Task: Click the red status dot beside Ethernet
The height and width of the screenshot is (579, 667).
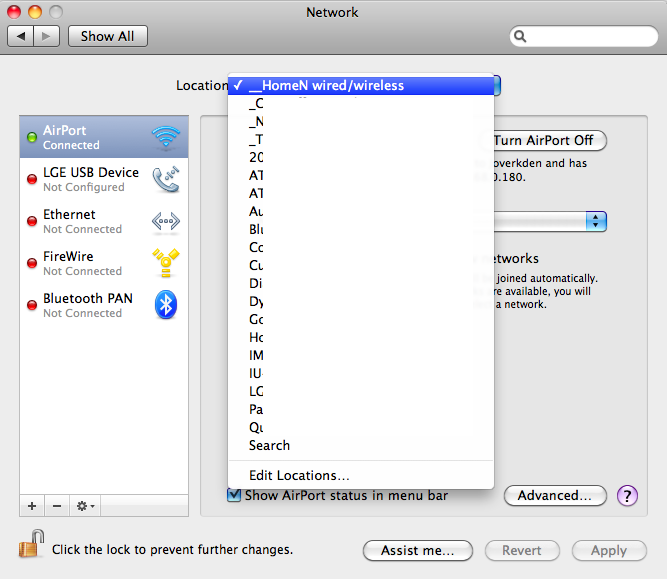Action: click(x=32, y=221)
